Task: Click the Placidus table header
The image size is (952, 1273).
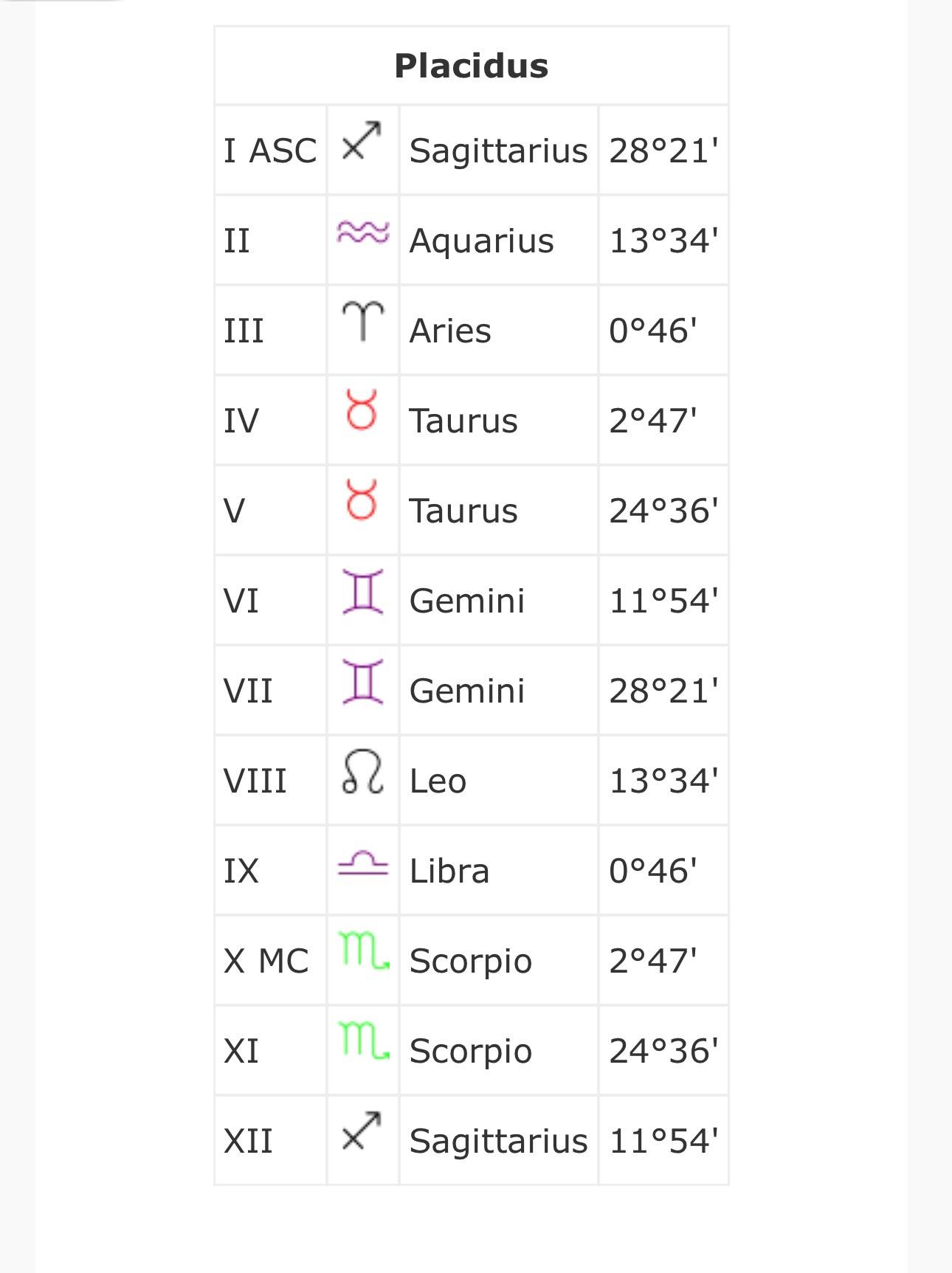Action: point(472,66)
